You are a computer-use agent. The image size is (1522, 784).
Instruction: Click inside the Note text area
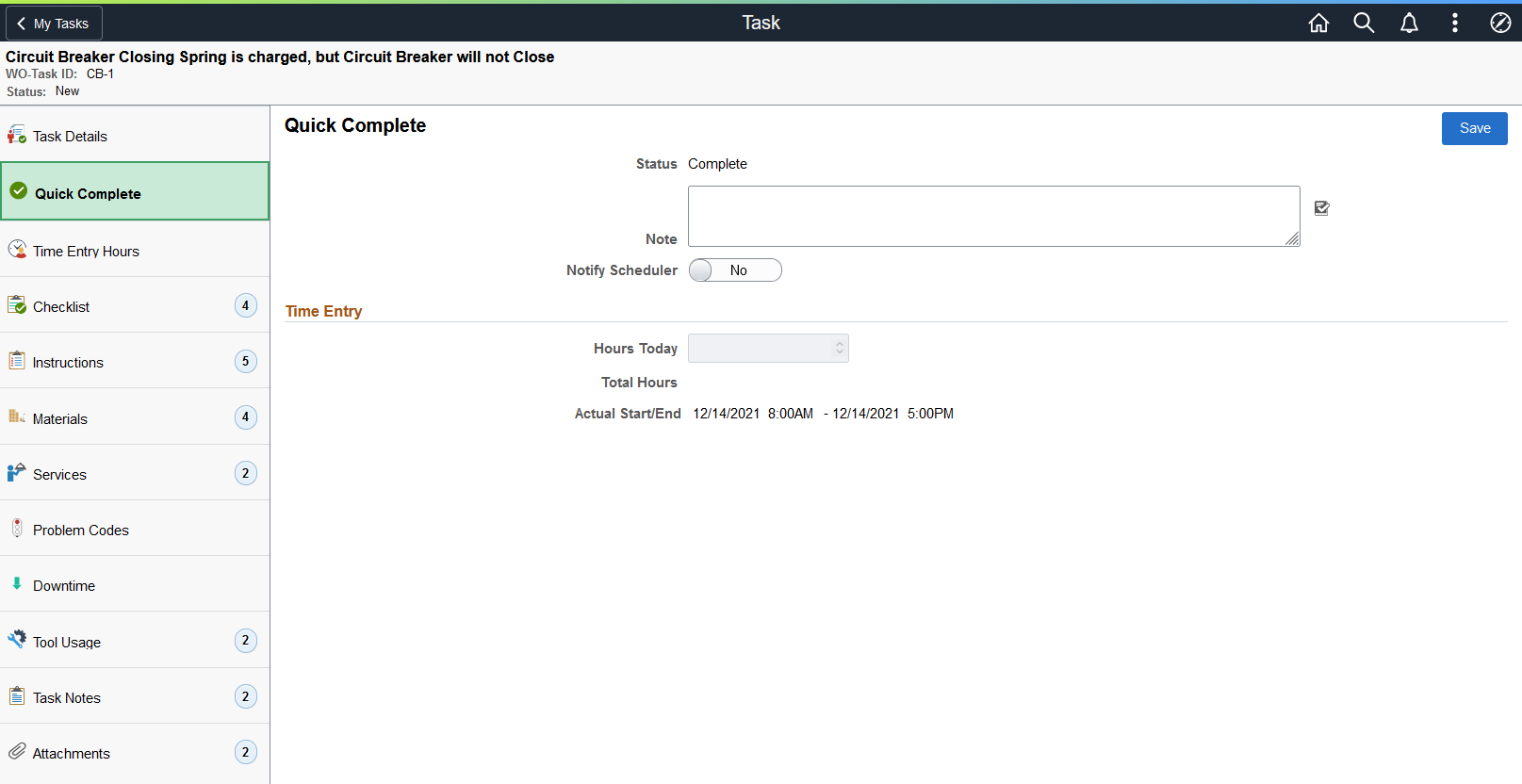pyautogui.click(x=993, y=216)
